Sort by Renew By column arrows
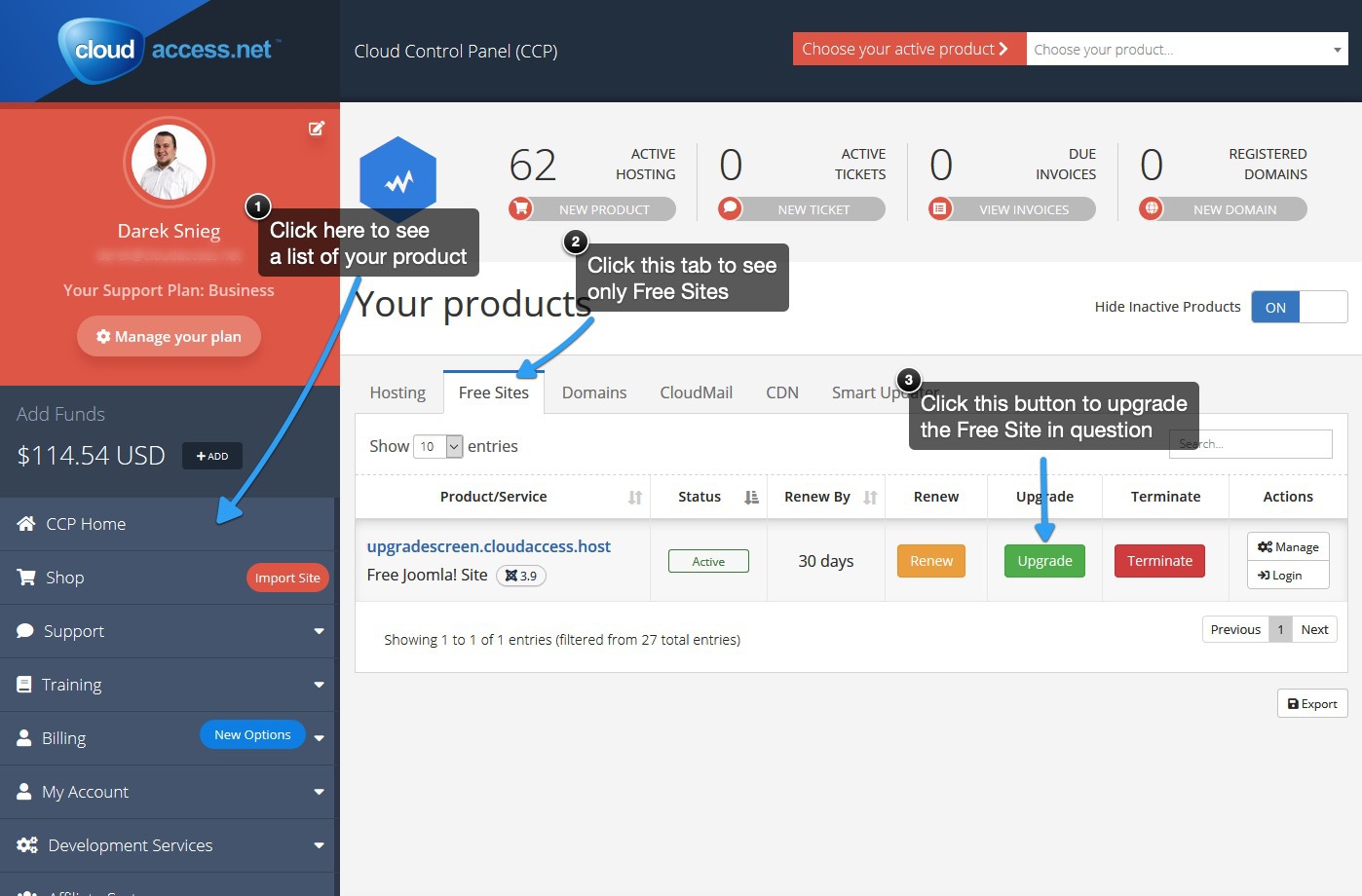The width and height of the screenshot is (1362, 896). pyautogui.click(x=870, y=498)
